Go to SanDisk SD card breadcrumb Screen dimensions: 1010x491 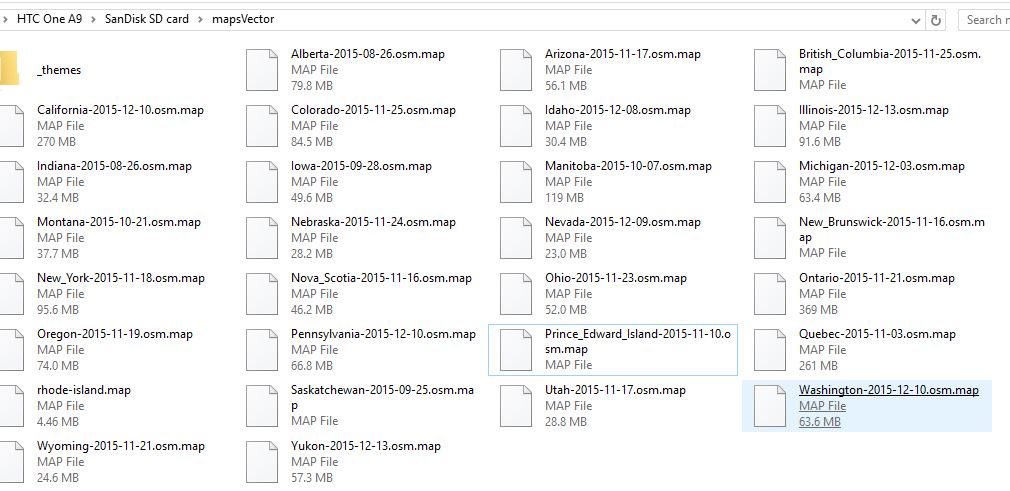(x=146, y=19)
